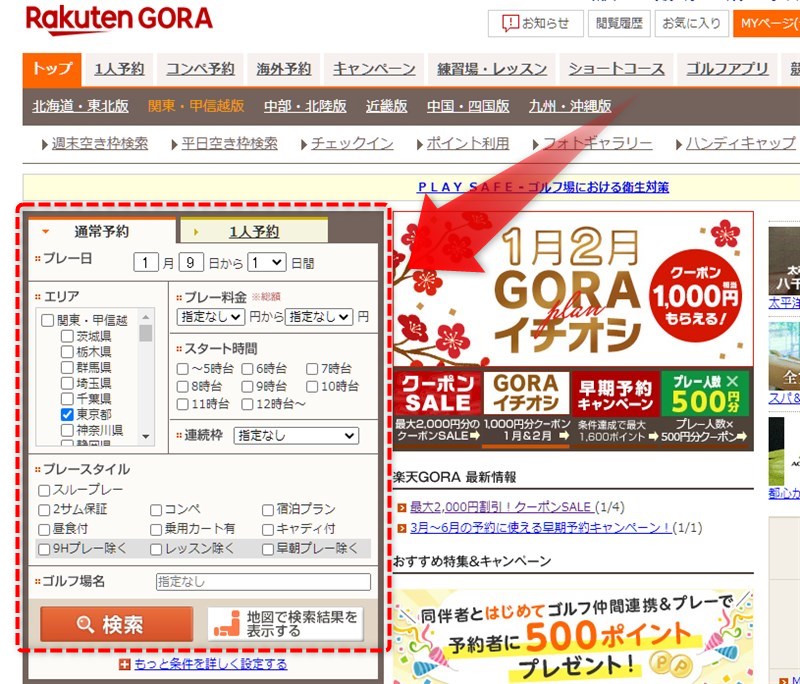This screenshot has width=800, height=684.
Task: Switch to 中部・北陸版 region
Action: [x=305, y=106]
